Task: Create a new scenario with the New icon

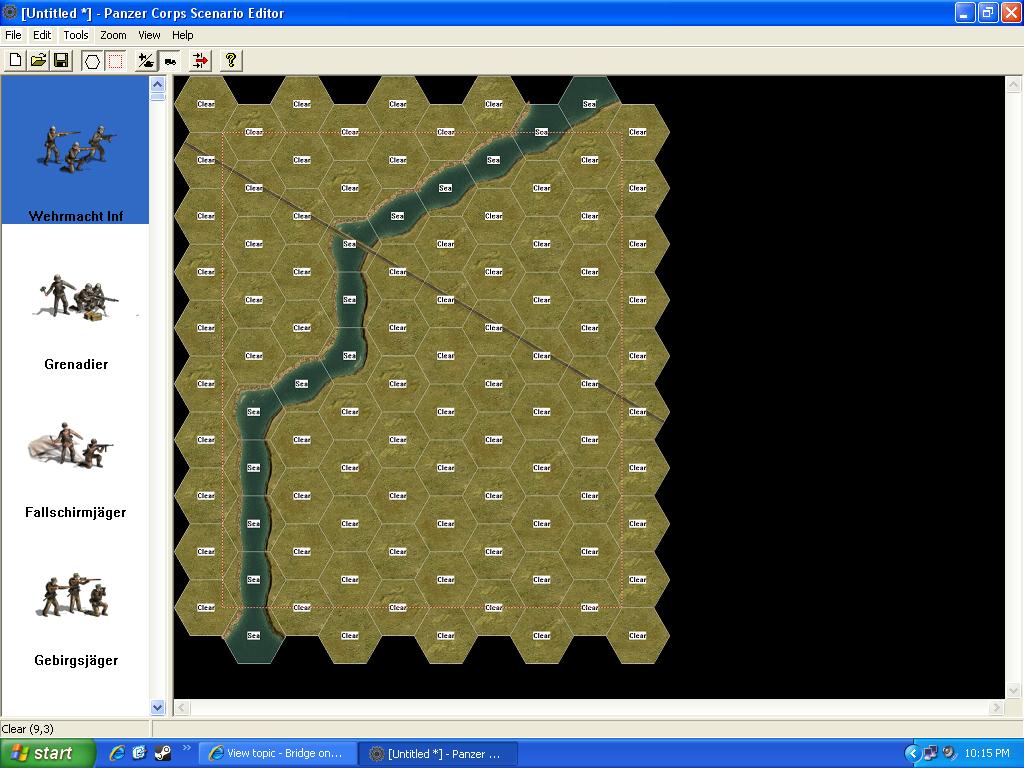Action: point(15,61)
